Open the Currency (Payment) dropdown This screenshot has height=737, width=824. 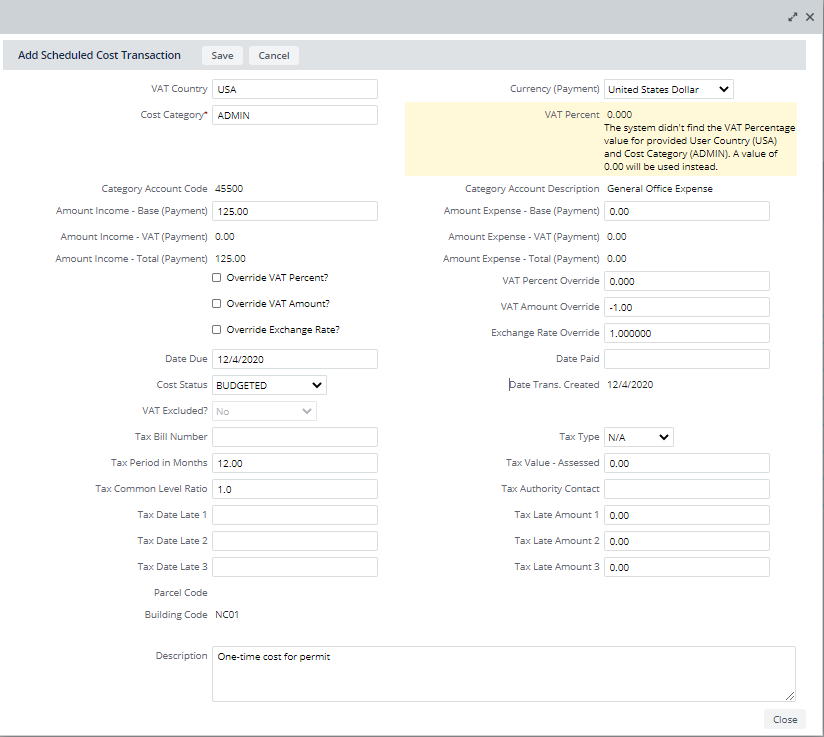pyautogui.click(x=668, y=88)
